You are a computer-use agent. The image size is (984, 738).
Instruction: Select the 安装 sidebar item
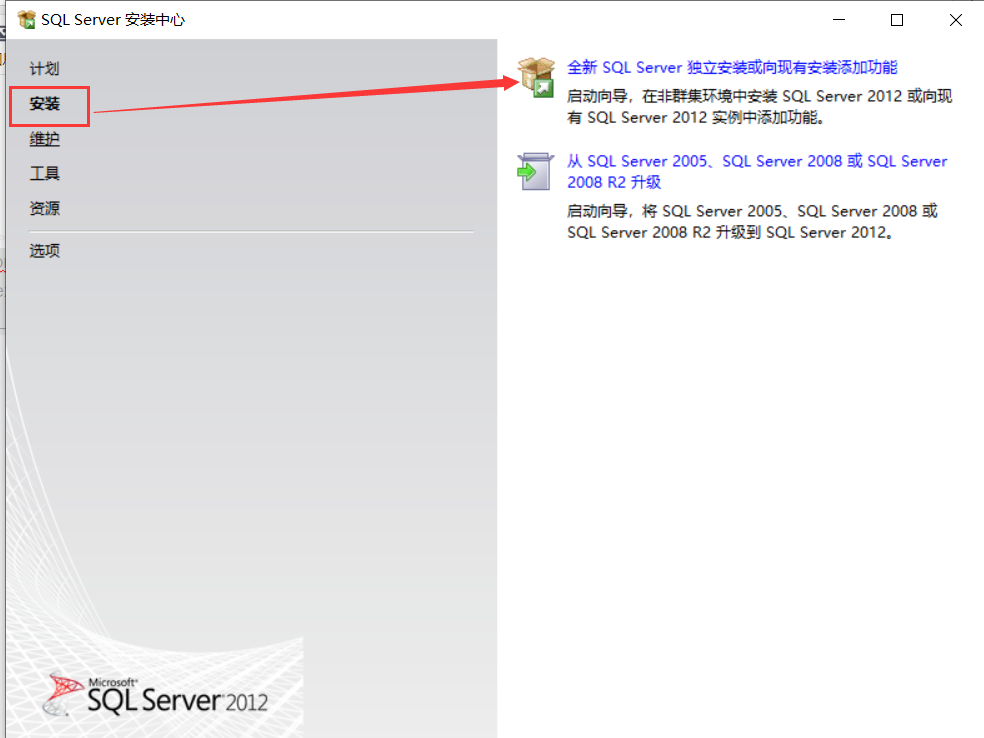click(45, 104)
